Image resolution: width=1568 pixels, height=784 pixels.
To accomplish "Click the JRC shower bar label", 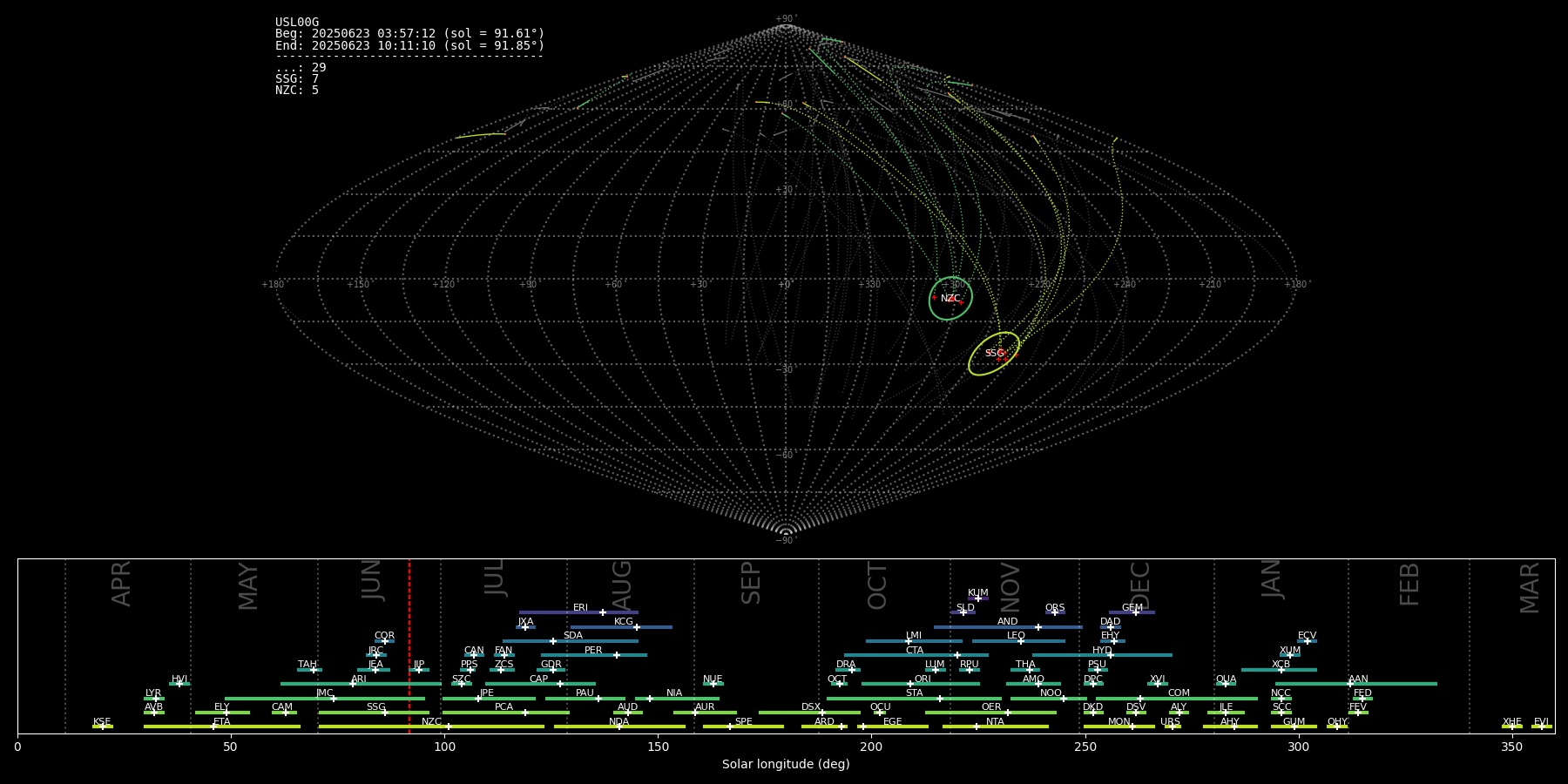I will [x=375, y=651].
